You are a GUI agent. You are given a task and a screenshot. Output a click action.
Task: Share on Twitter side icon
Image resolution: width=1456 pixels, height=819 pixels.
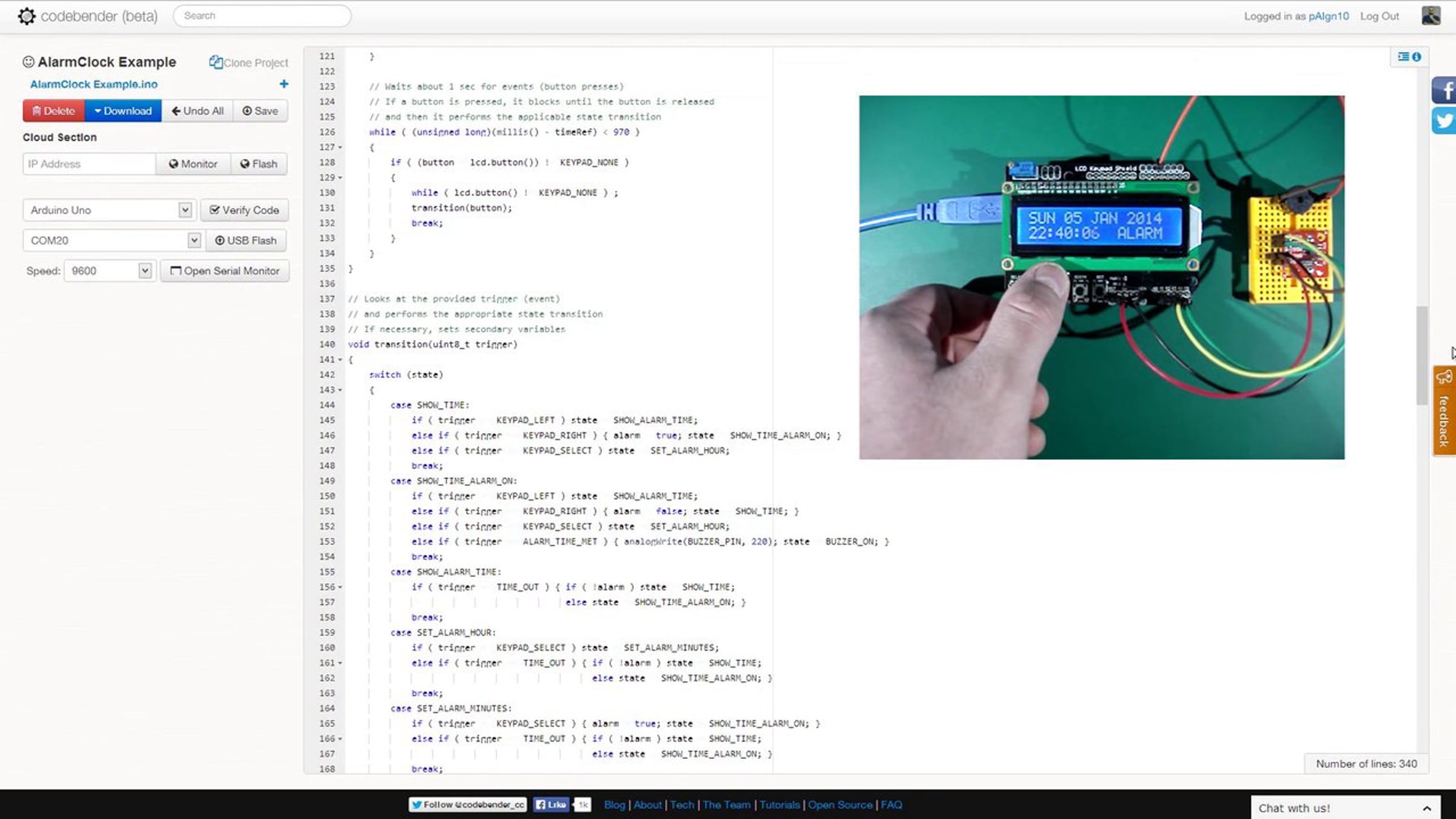[x=1444, y=120]
